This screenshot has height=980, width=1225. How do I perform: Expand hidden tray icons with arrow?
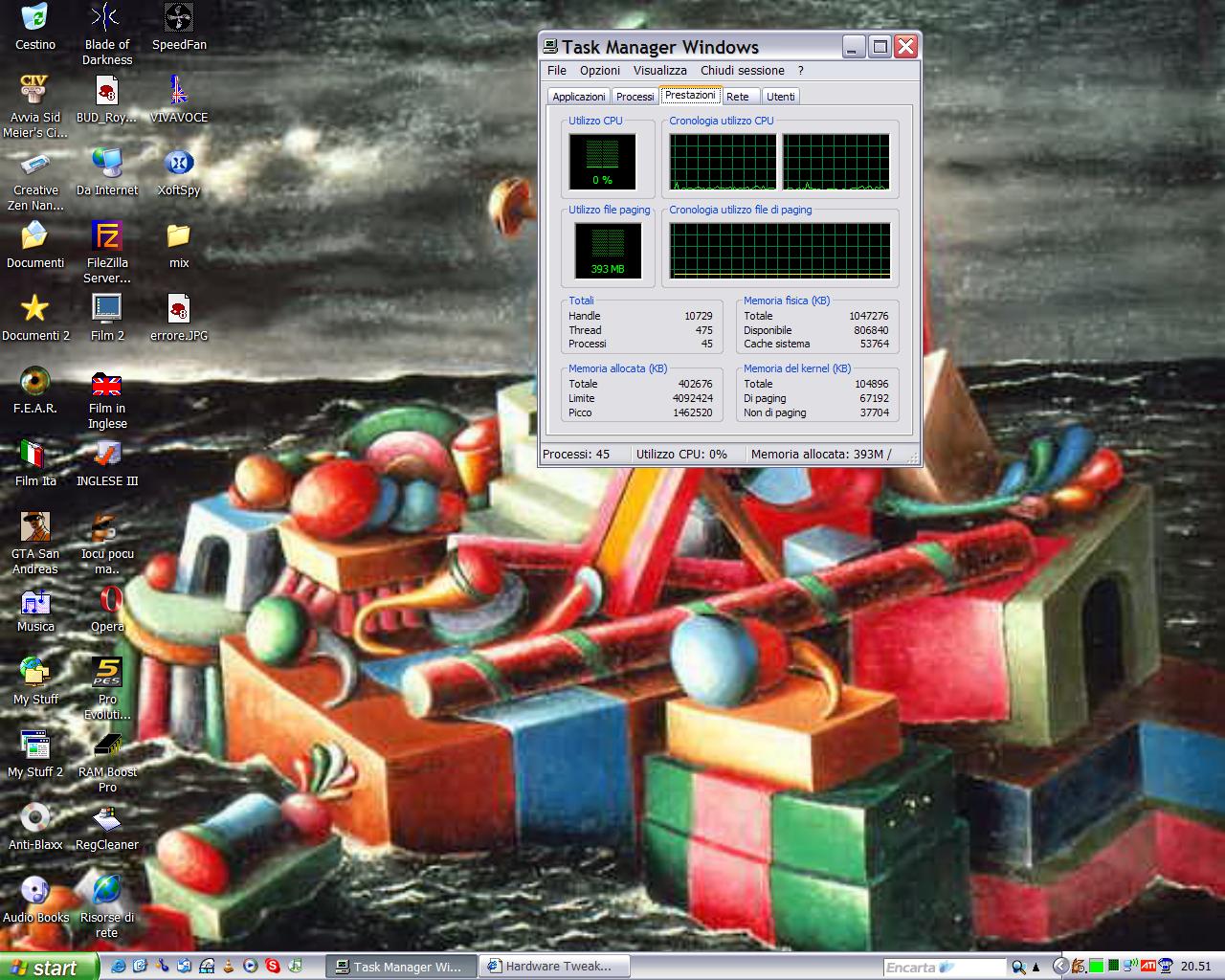pyautogui.click(x=1060, y=967)
